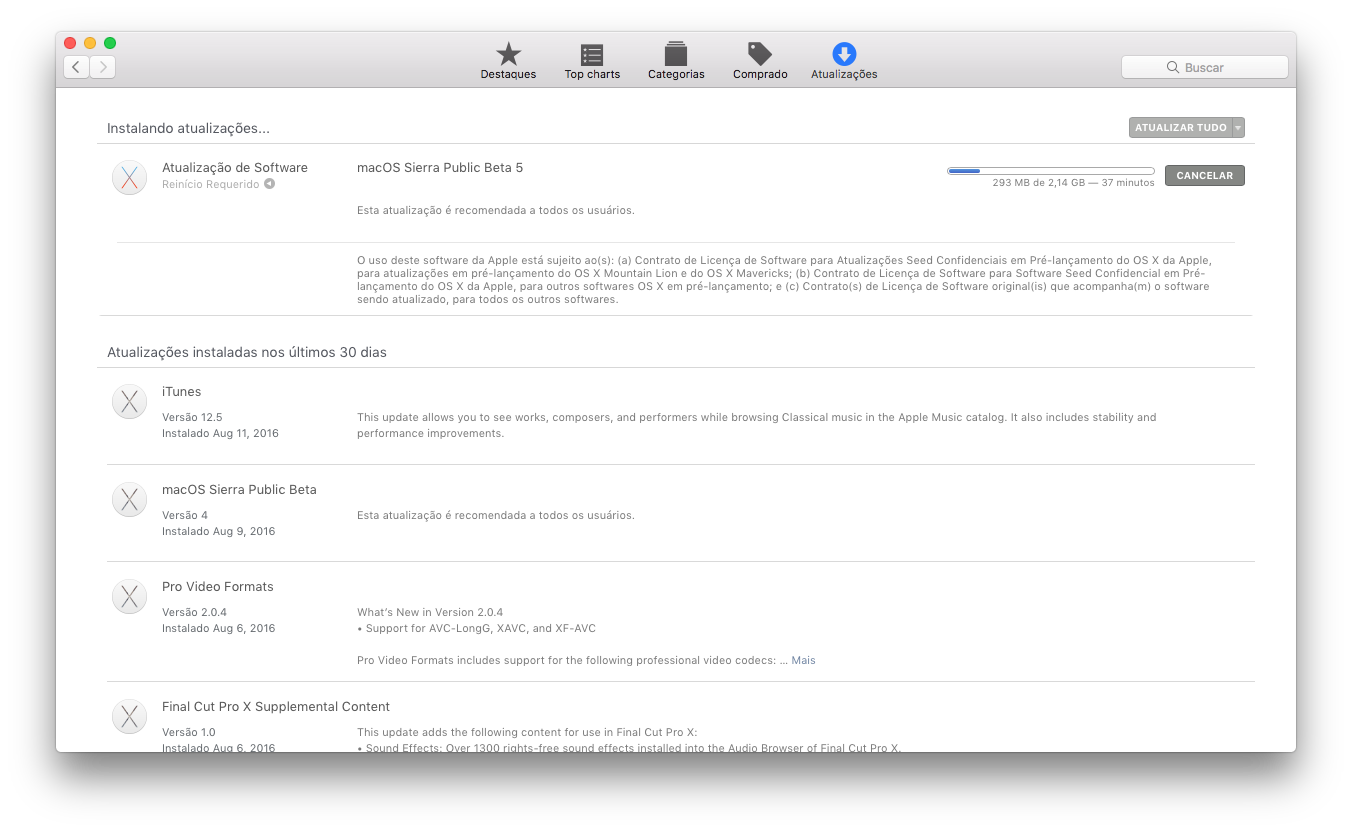The width and height of the screenshot is (1352, 832).
Task: Click the Atualizações instaladas nos últimos 30 dias heading
Action: point(247,352)
